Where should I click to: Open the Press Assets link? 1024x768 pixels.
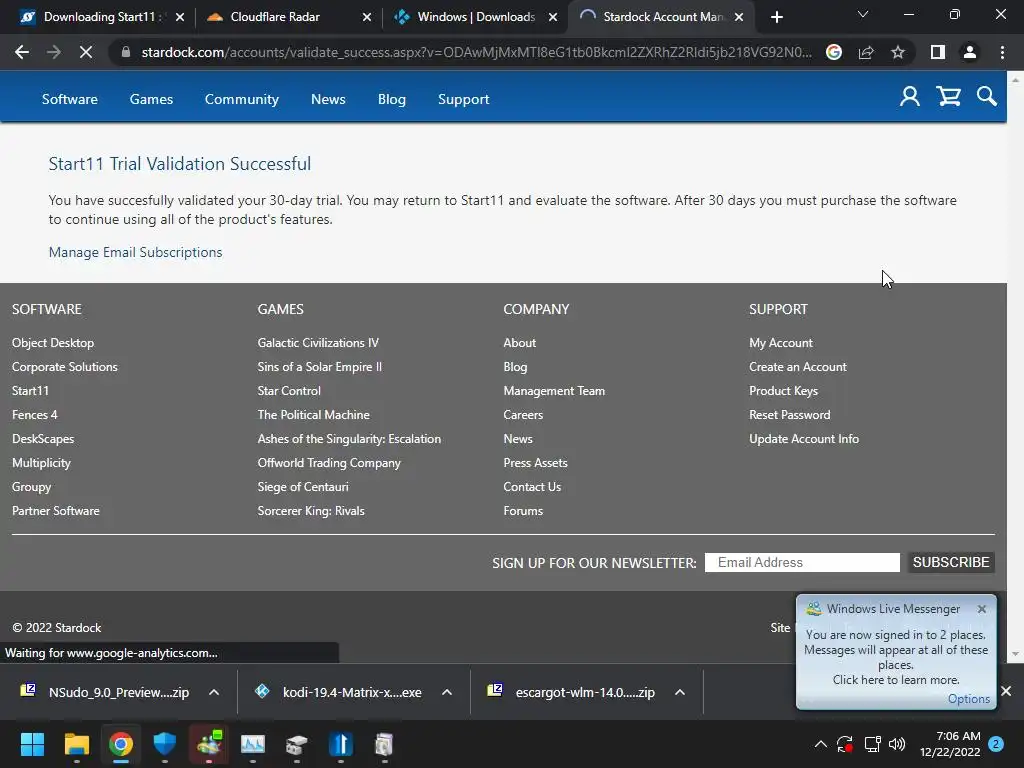click(x=536, y=463)
